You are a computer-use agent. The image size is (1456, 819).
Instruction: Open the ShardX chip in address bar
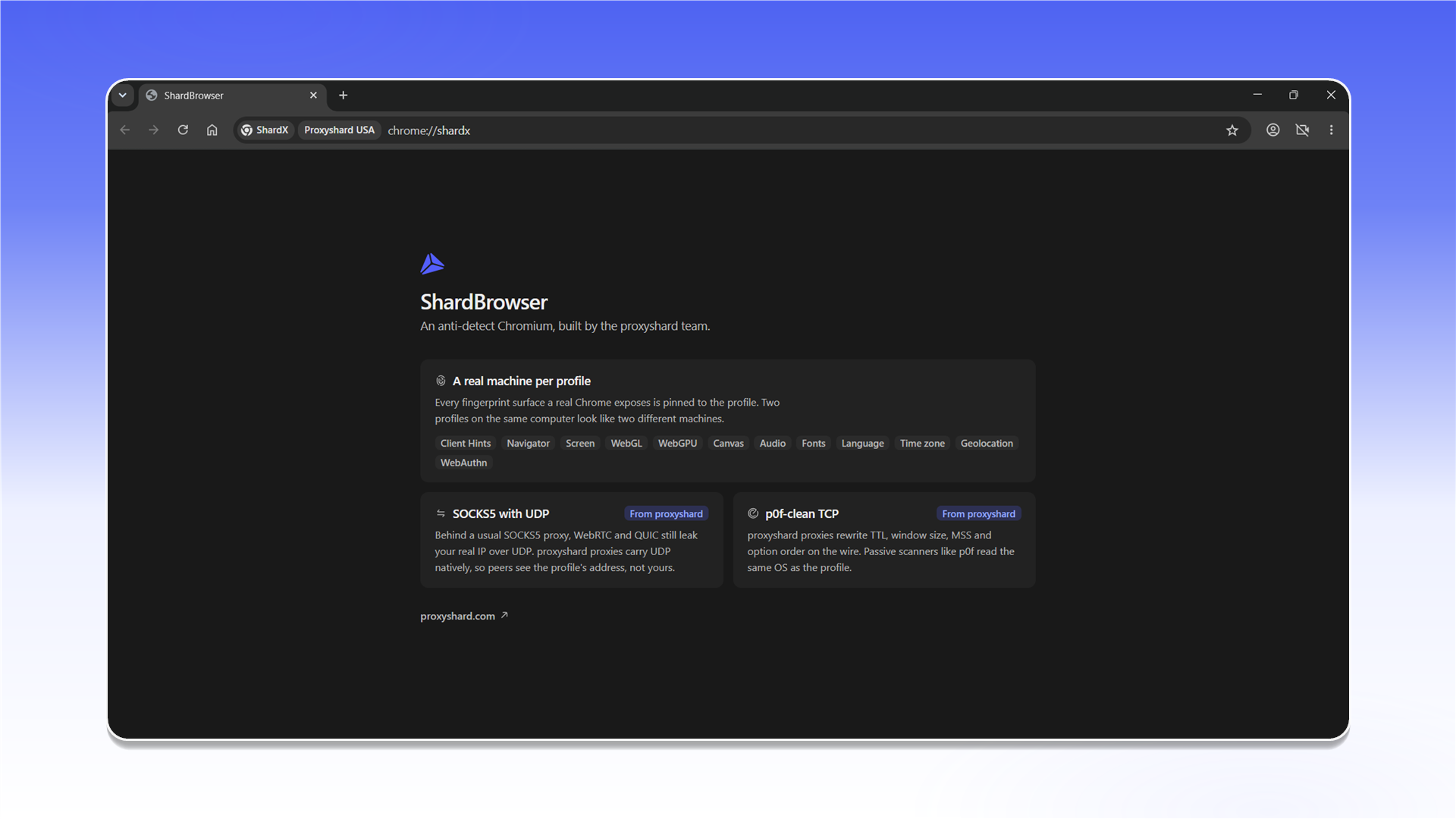(x=265, y=130)
